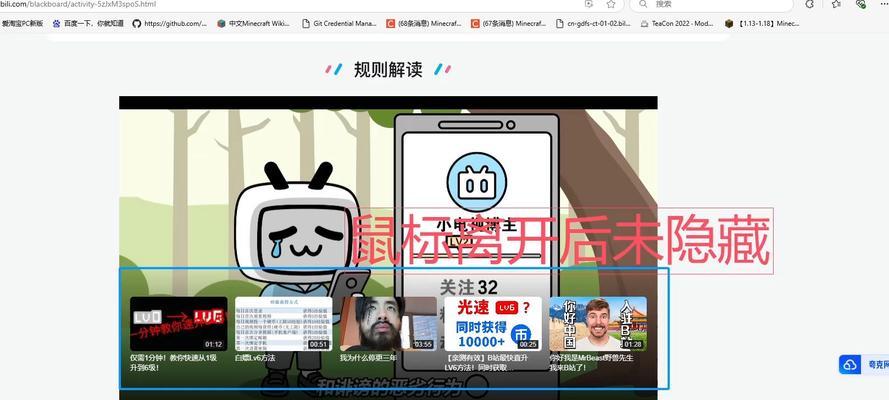889x400 pixels.
Task: Open the 百度一下 bookmark
Action: [x=88, y=24]
